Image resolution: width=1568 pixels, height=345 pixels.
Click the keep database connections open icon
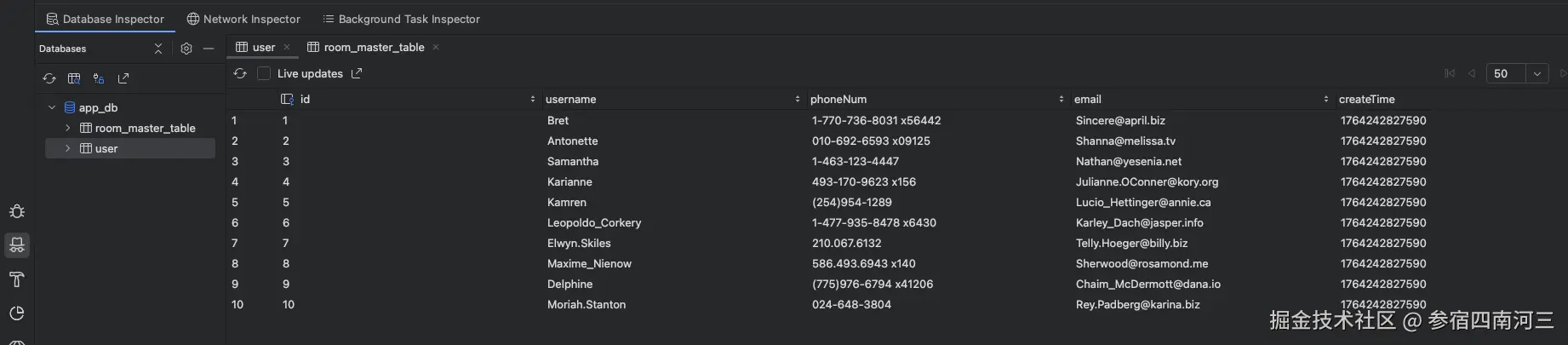pos(99,78)
